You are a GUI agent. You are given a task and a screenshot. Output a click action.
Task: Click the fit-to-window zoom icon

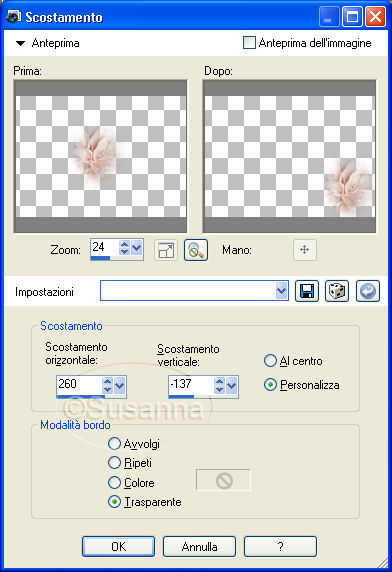(166, 250)
